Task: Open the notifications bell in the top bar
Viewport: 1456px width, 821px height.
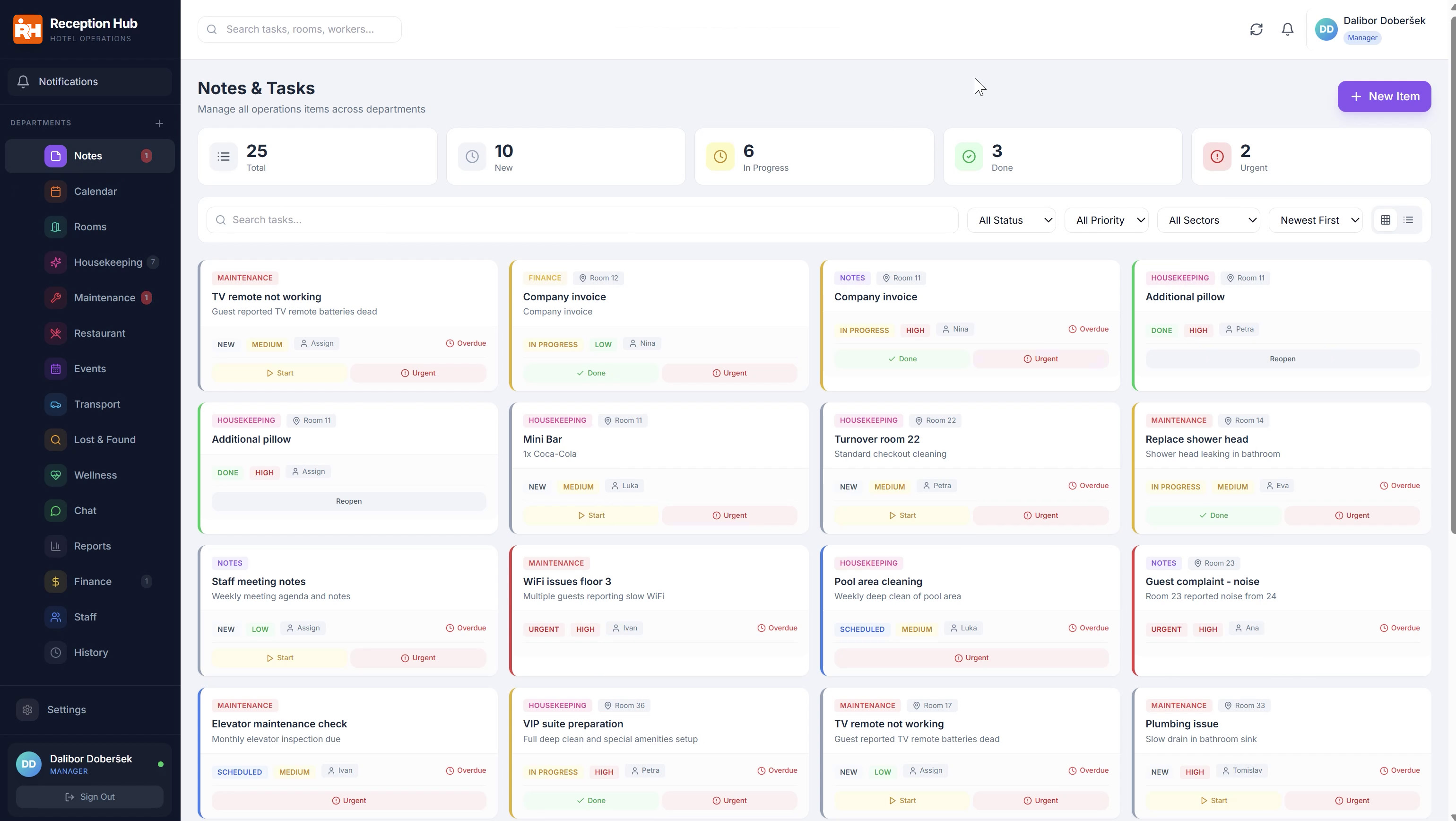Action: click(1287, 29)
